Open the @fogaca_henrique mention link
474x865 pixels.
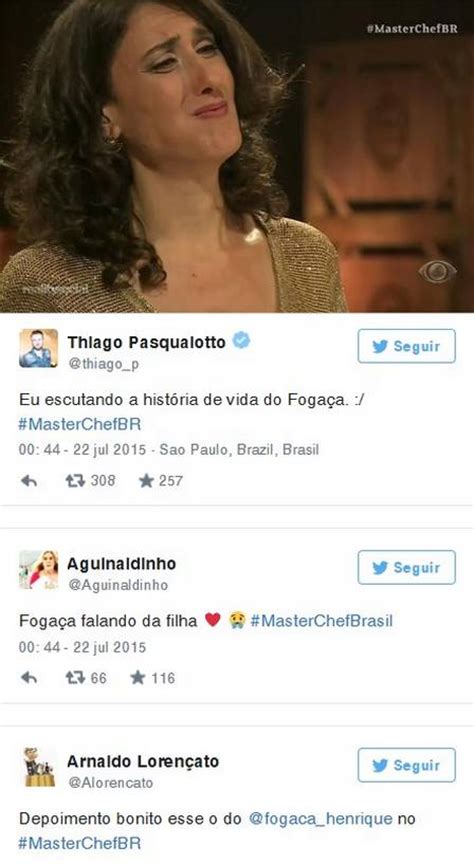(321, 818)
